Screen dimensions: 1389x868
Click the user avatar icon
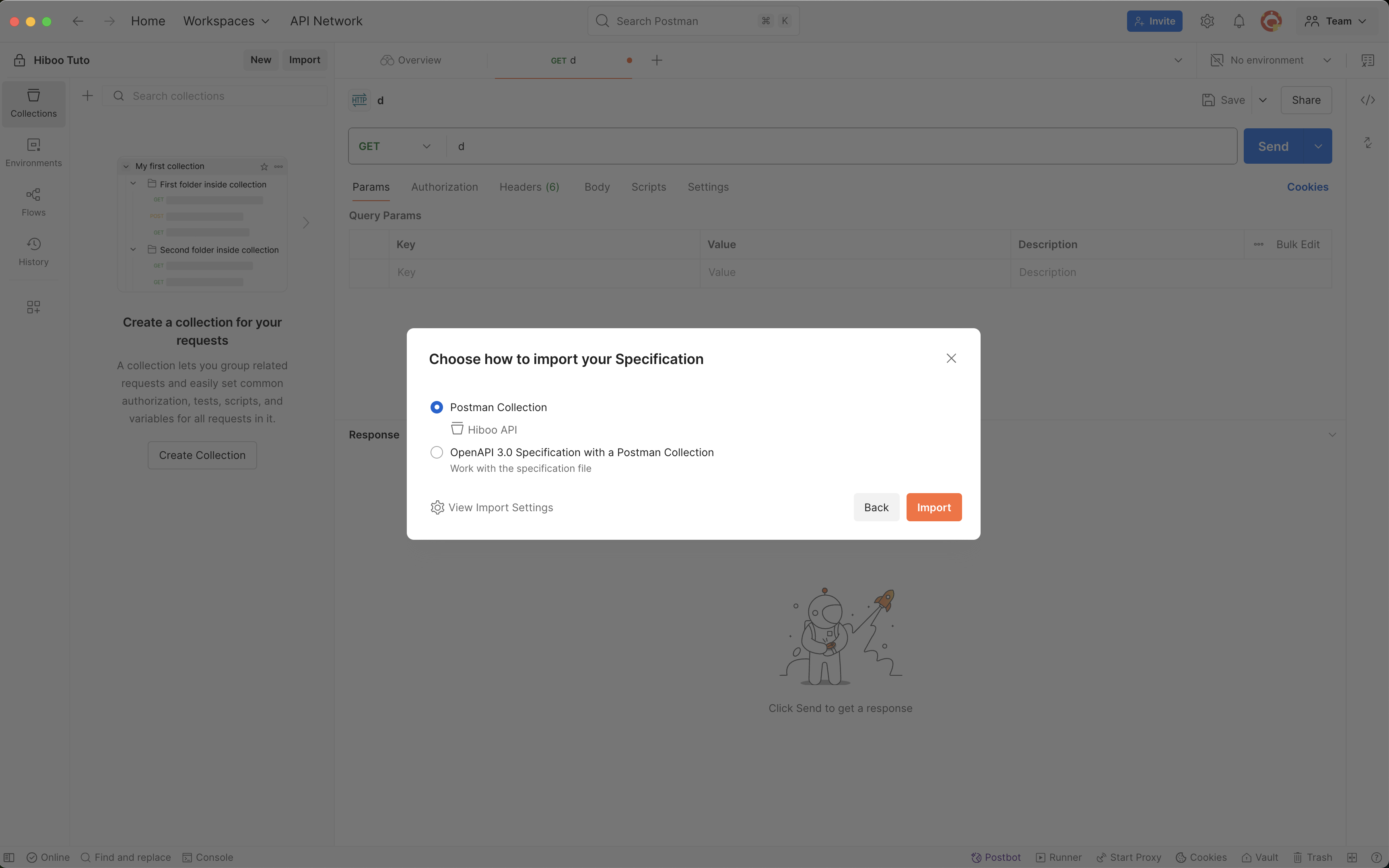click(x=1271, y=21)
